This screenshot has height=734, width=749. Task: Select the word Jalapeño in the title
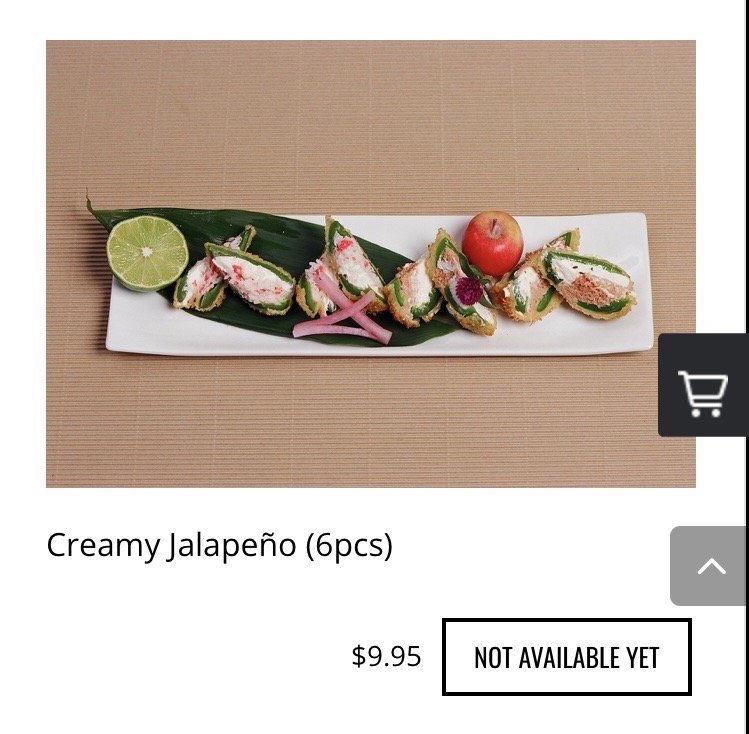pyautogui.click(x=231, y=545)
